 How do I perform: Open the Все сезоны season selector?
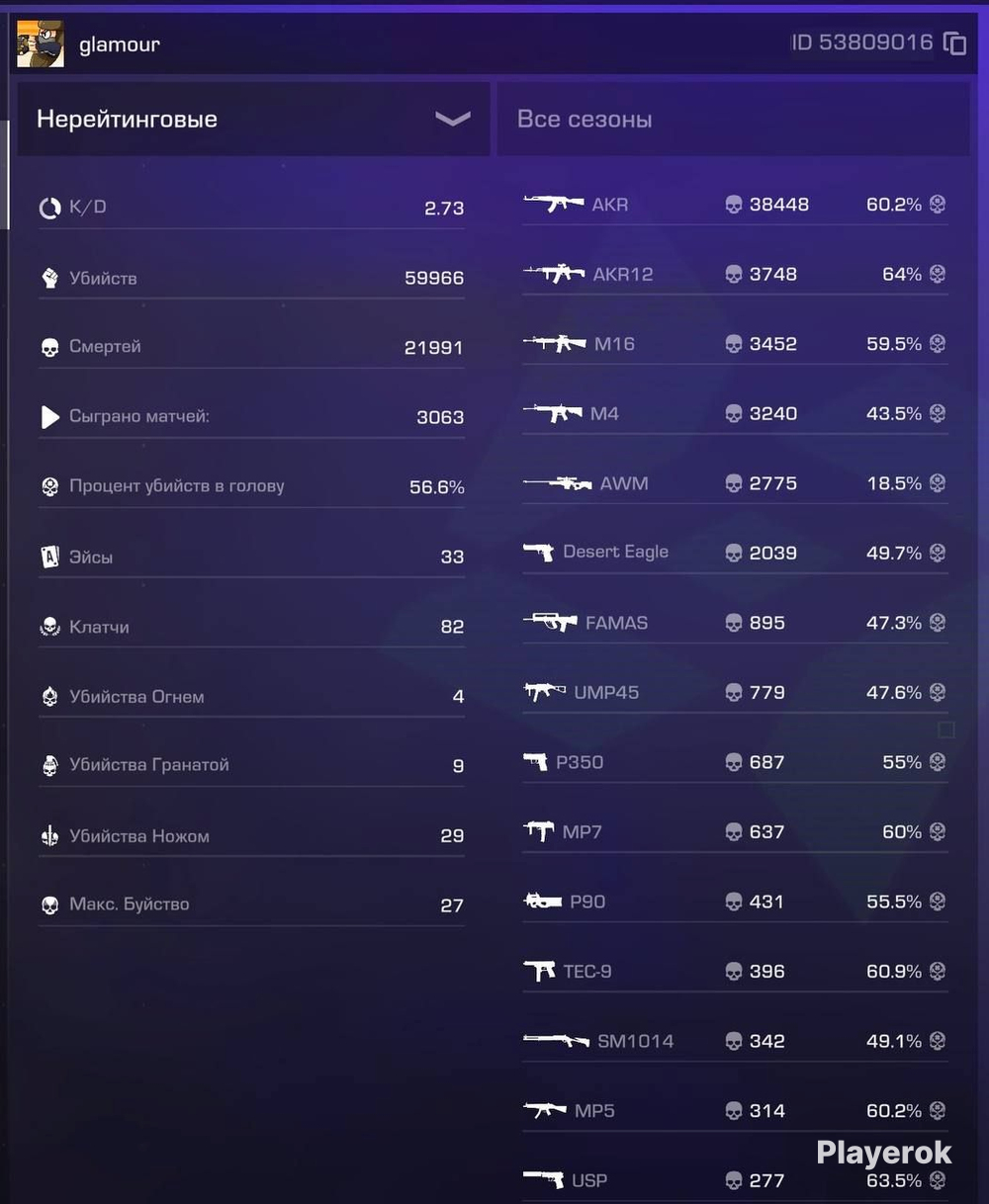[733, 119]
